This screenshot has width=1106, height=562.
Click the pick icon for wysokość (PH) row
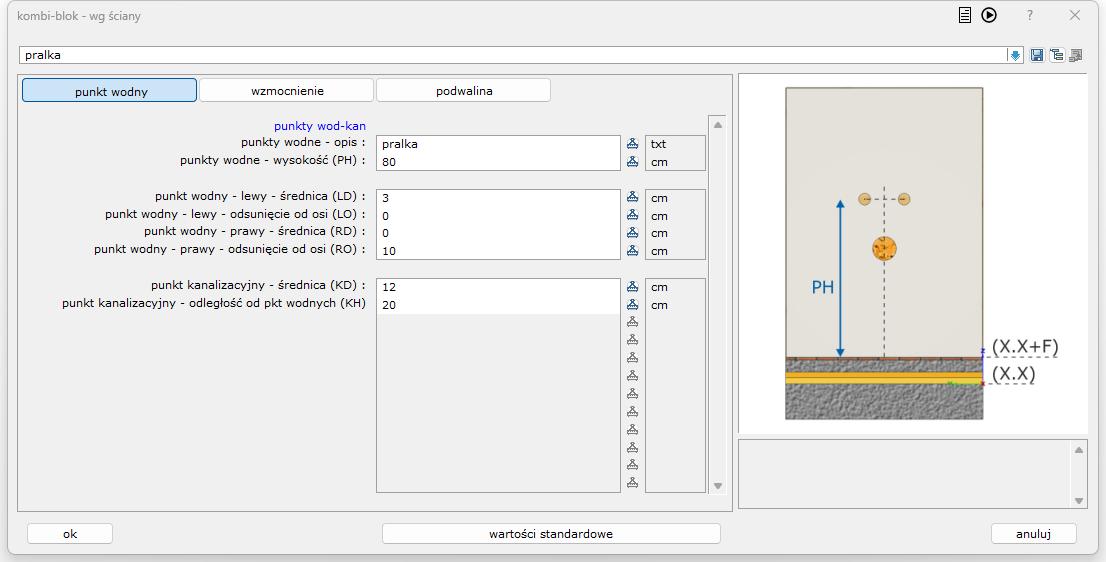(632, 162)
